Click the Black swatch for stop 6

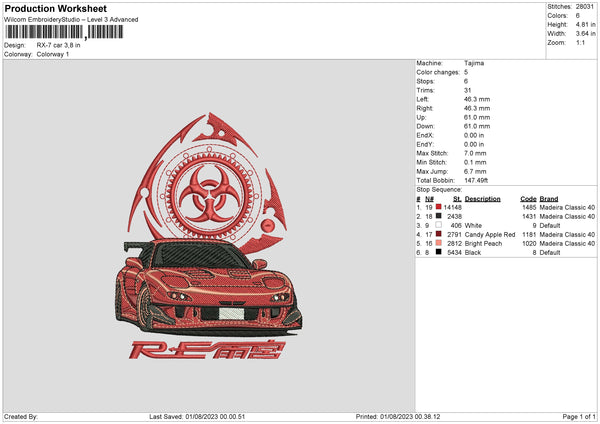(x=439, y=252)
